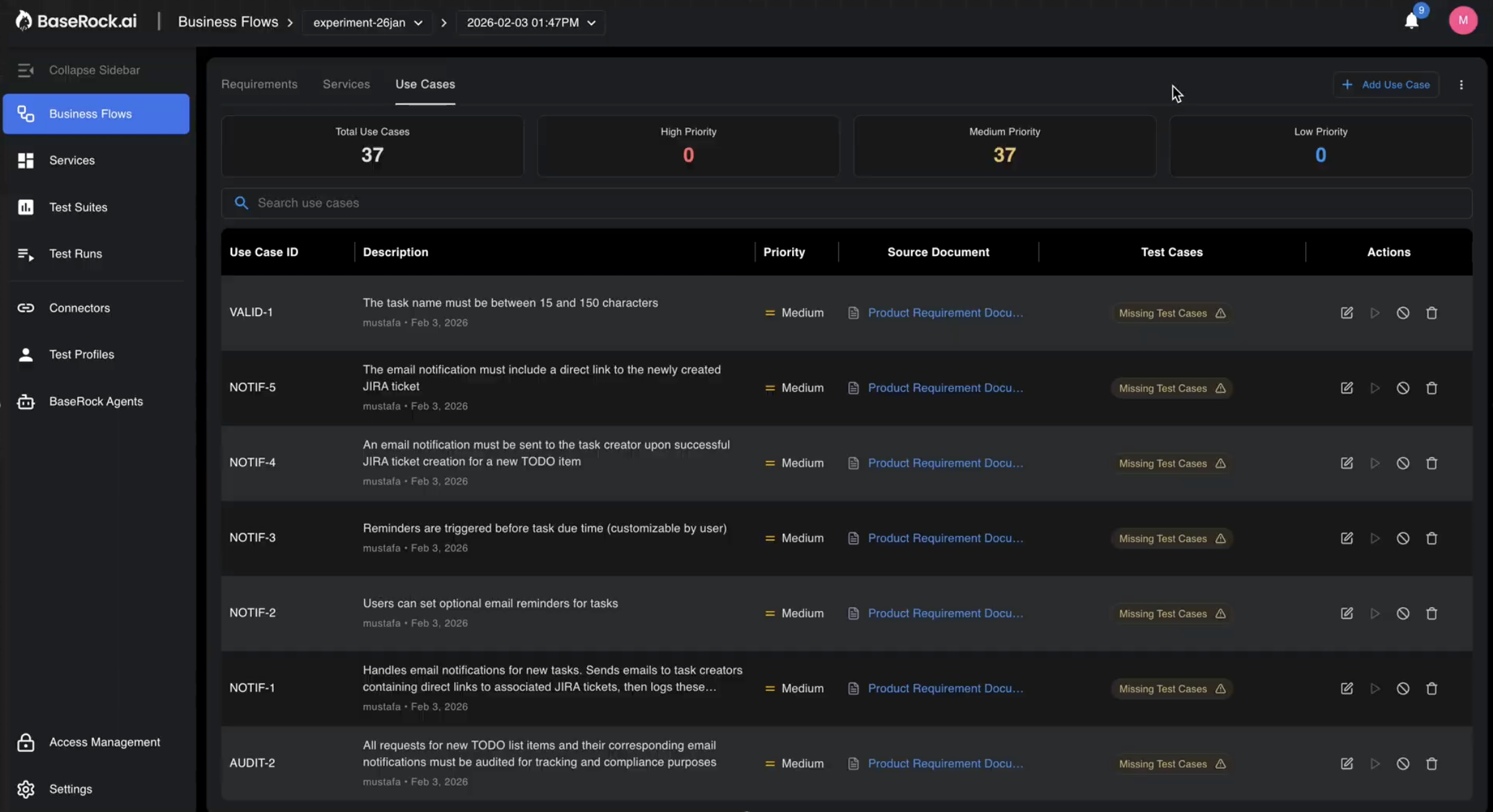
Task: Switch to the Requirements tab
Action: coord(259,84)
